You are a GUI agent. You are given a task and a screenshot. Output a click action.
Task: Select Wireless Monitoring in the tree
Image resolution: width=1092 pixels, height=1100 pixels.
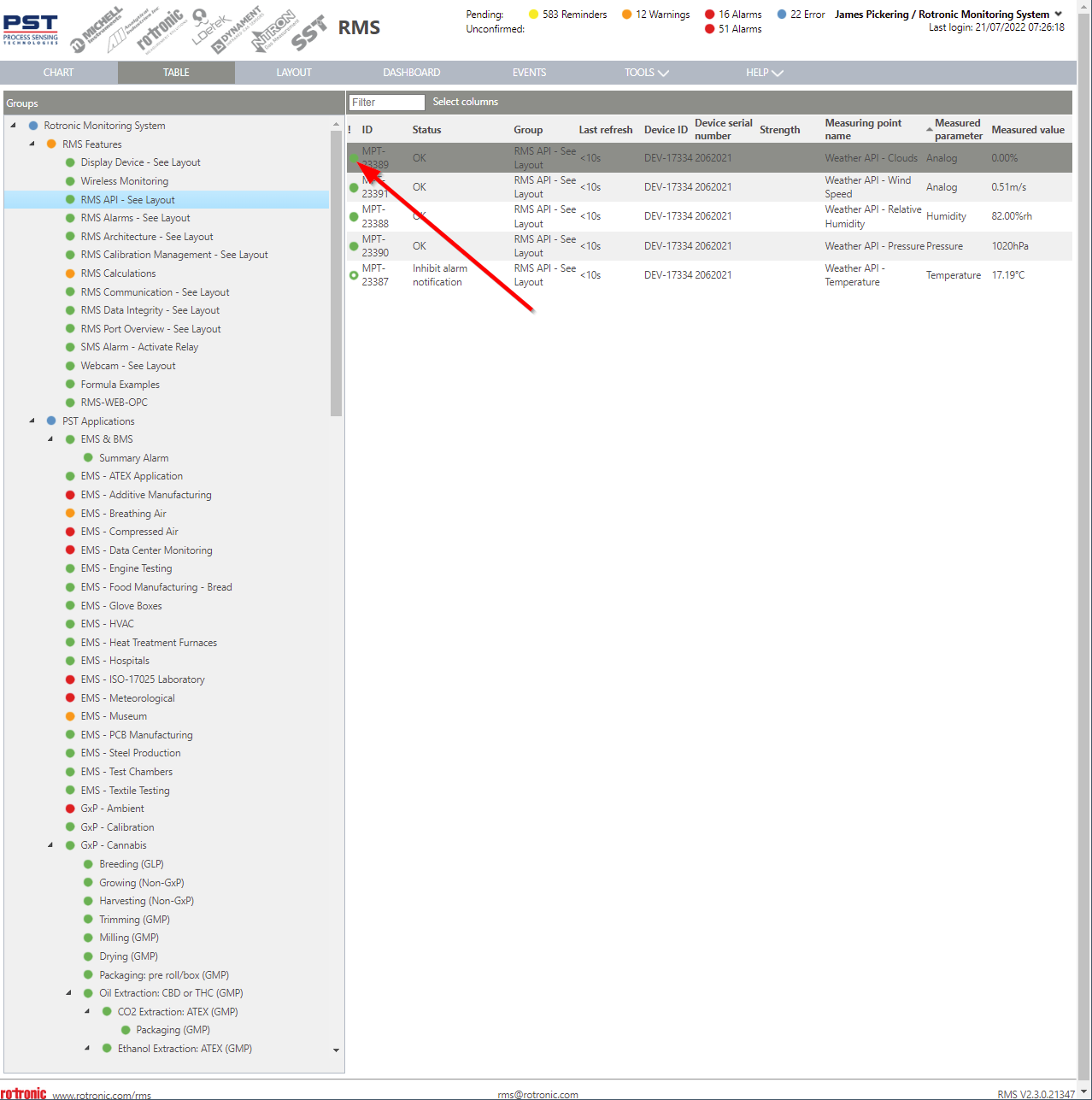[125, 181]
